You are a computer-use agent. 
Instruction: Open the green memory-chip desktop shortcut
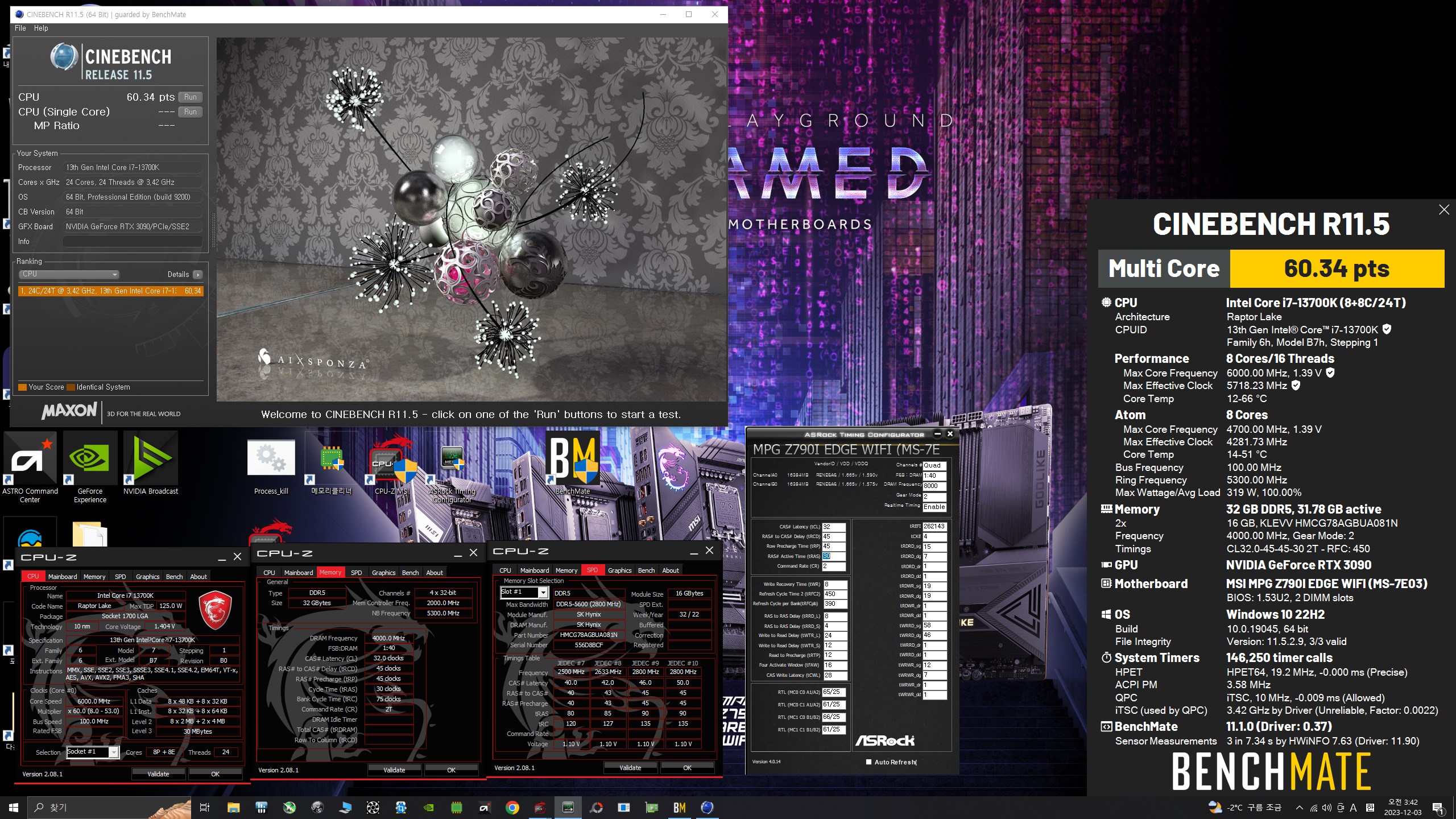click(332, 469)
